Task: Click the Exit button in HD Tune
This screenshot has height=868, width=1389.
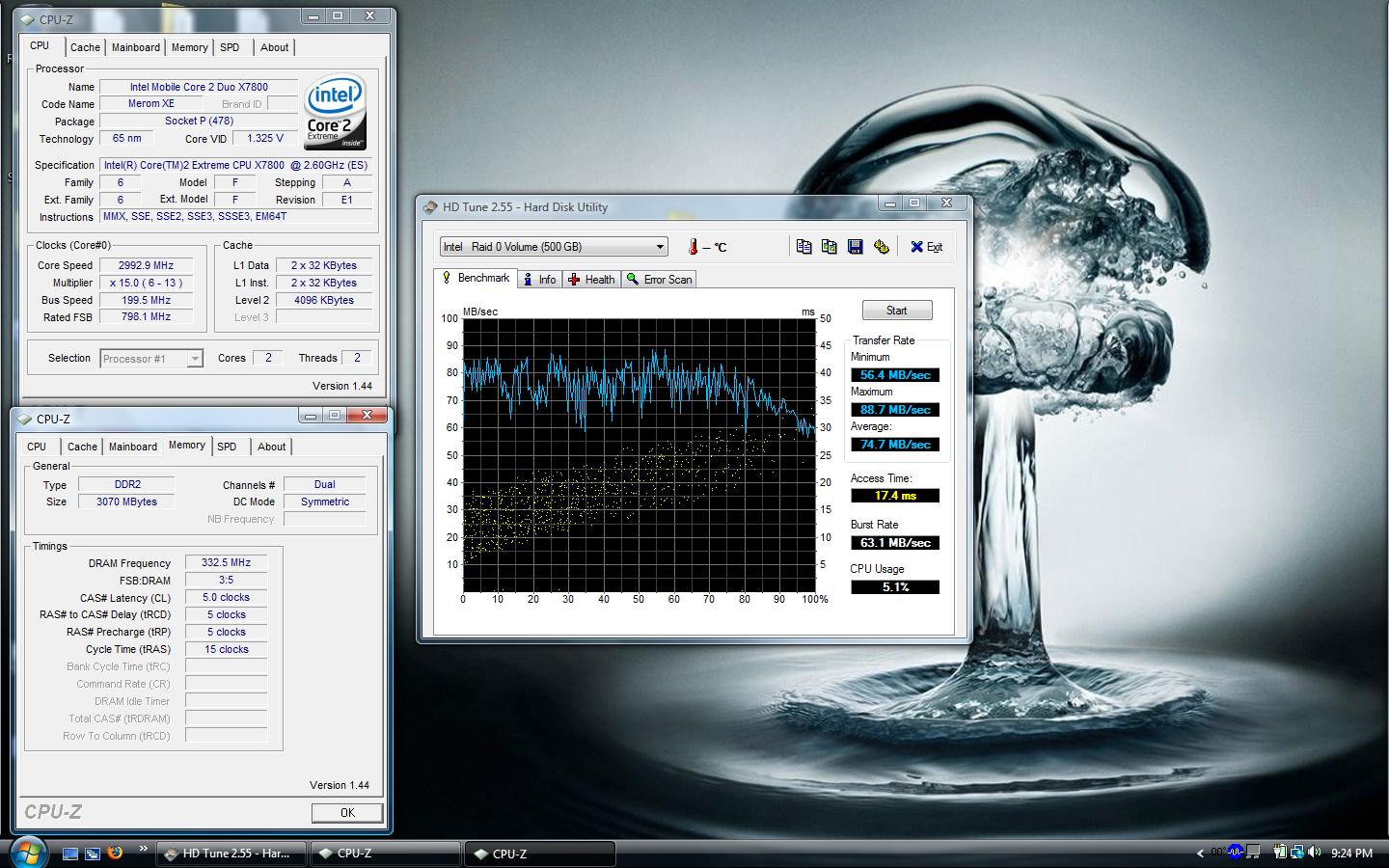Action: click(x=926, y=247)
